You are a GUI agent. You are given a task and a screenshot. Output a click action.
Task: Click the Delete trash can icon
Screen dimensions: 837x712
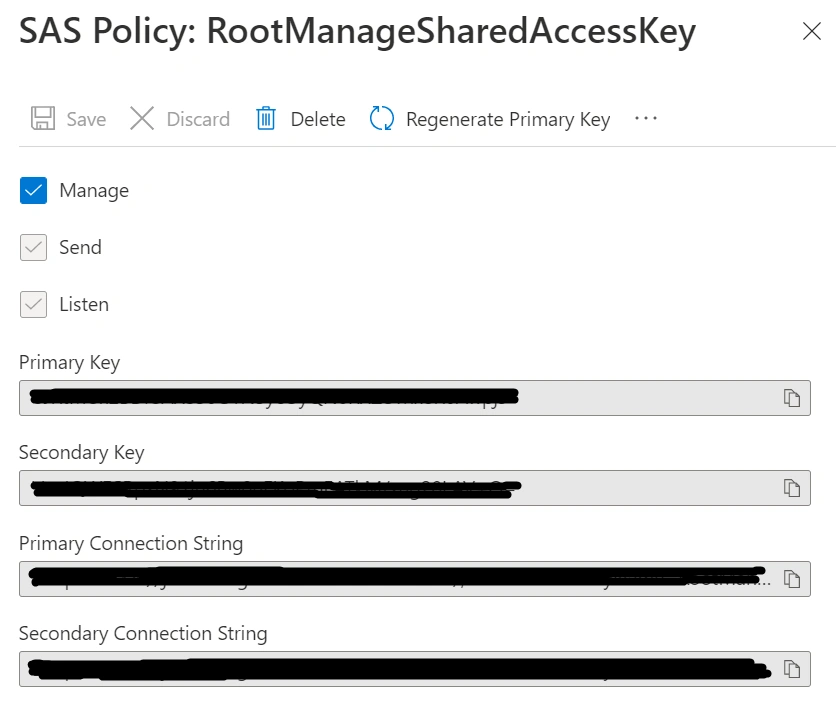pos(266,118)
